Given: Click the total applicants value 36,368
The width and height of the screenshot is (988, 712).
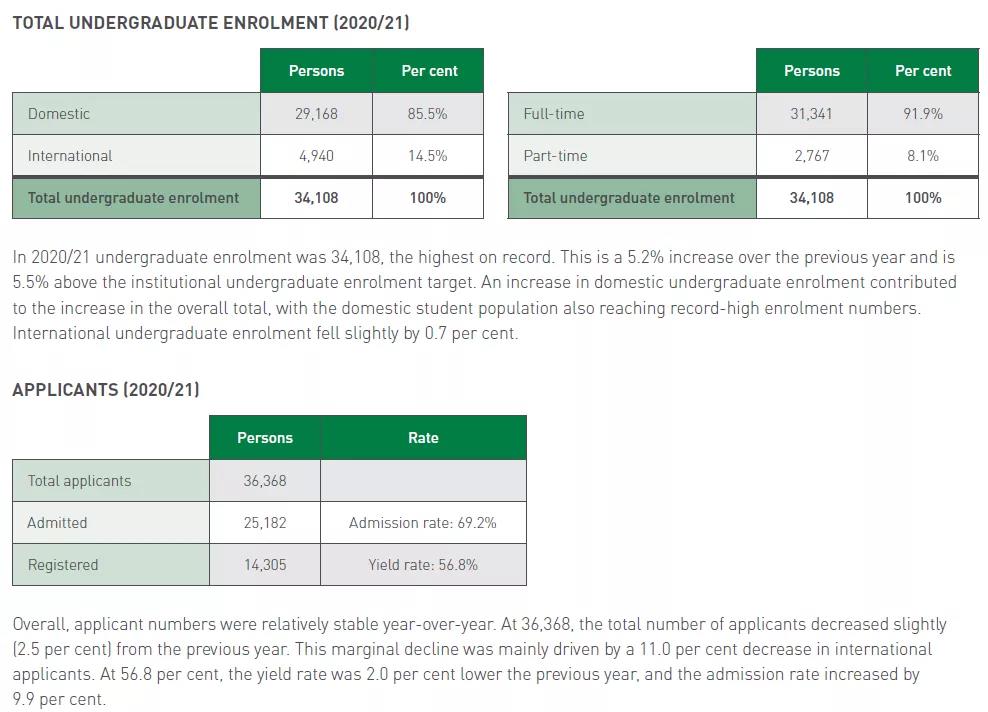Looking at the screenshot, I should [265, 481].
